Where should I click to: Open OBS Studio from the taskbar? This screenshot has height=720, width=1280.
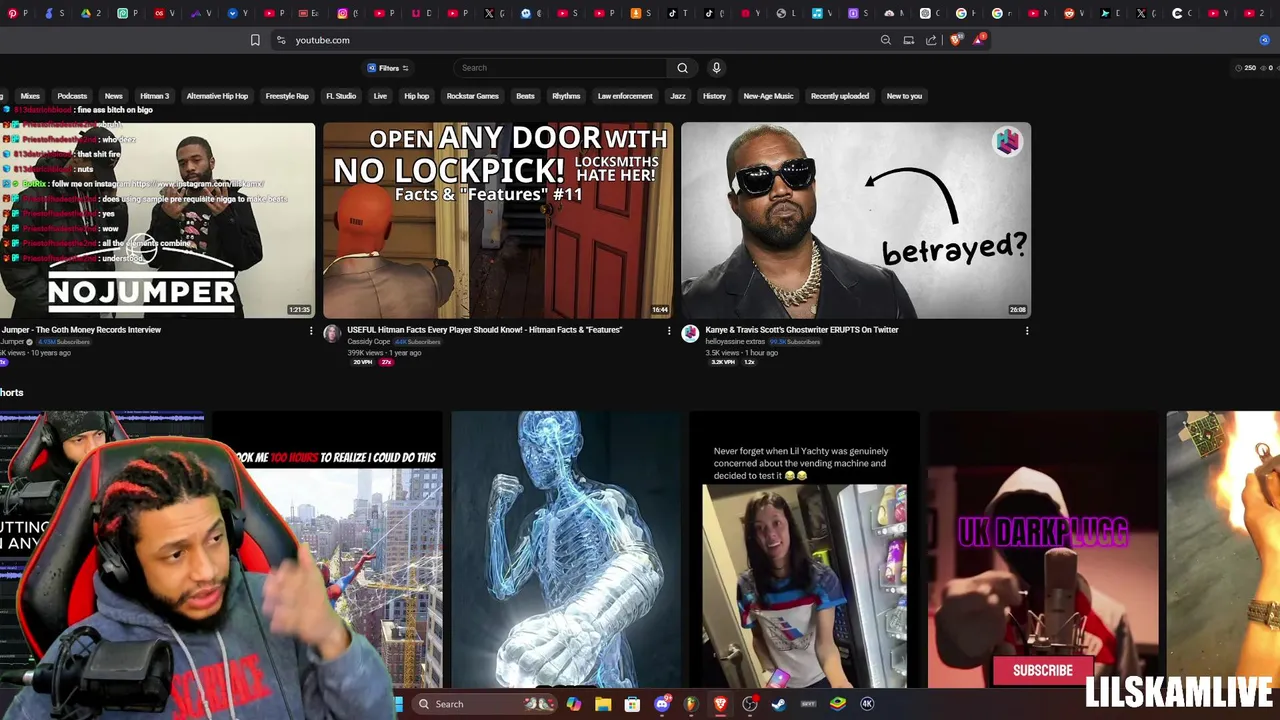click(750, 704)
